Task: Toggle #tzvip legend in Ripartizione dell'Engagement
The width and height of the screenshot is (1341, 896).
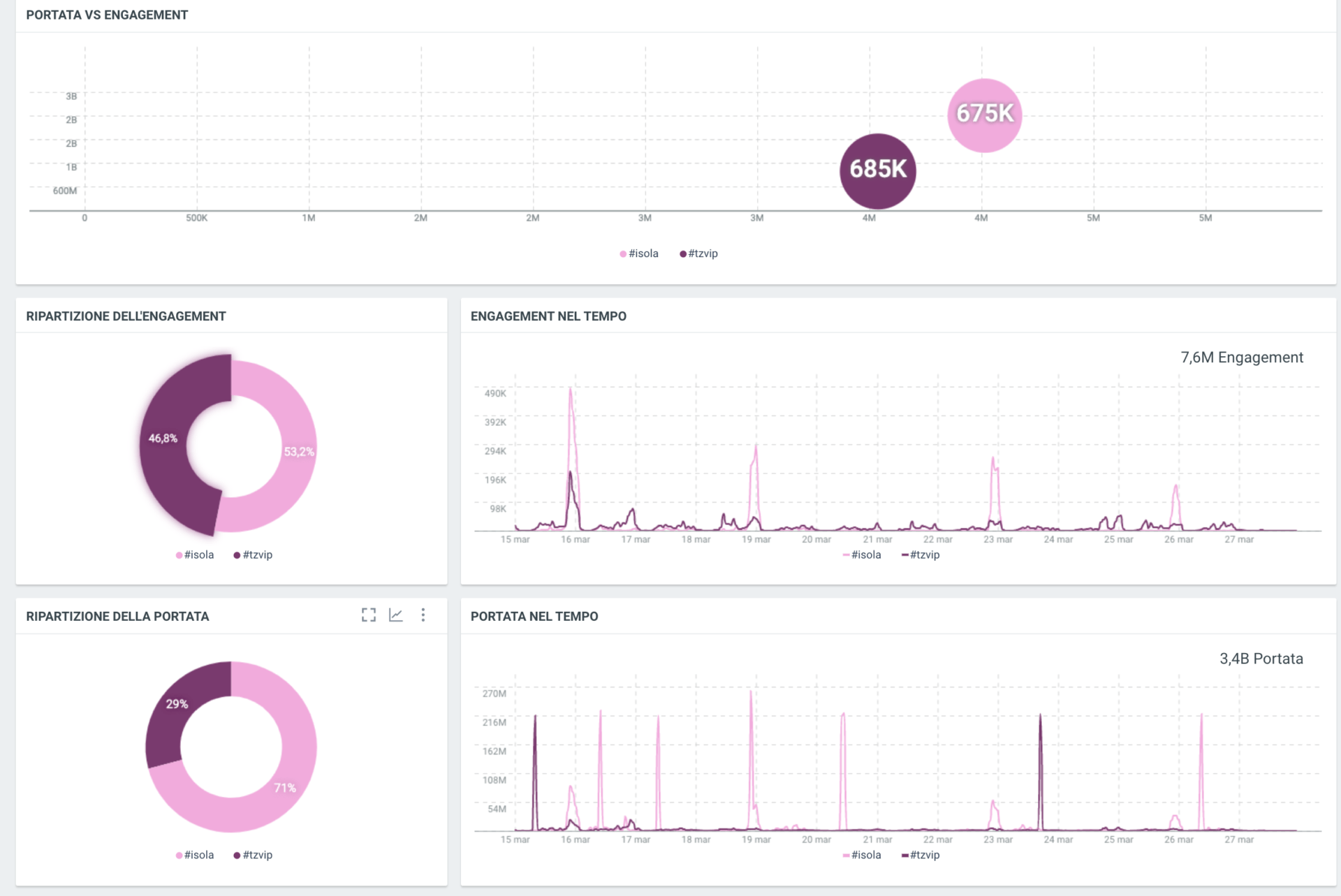Action: point(253,555)
